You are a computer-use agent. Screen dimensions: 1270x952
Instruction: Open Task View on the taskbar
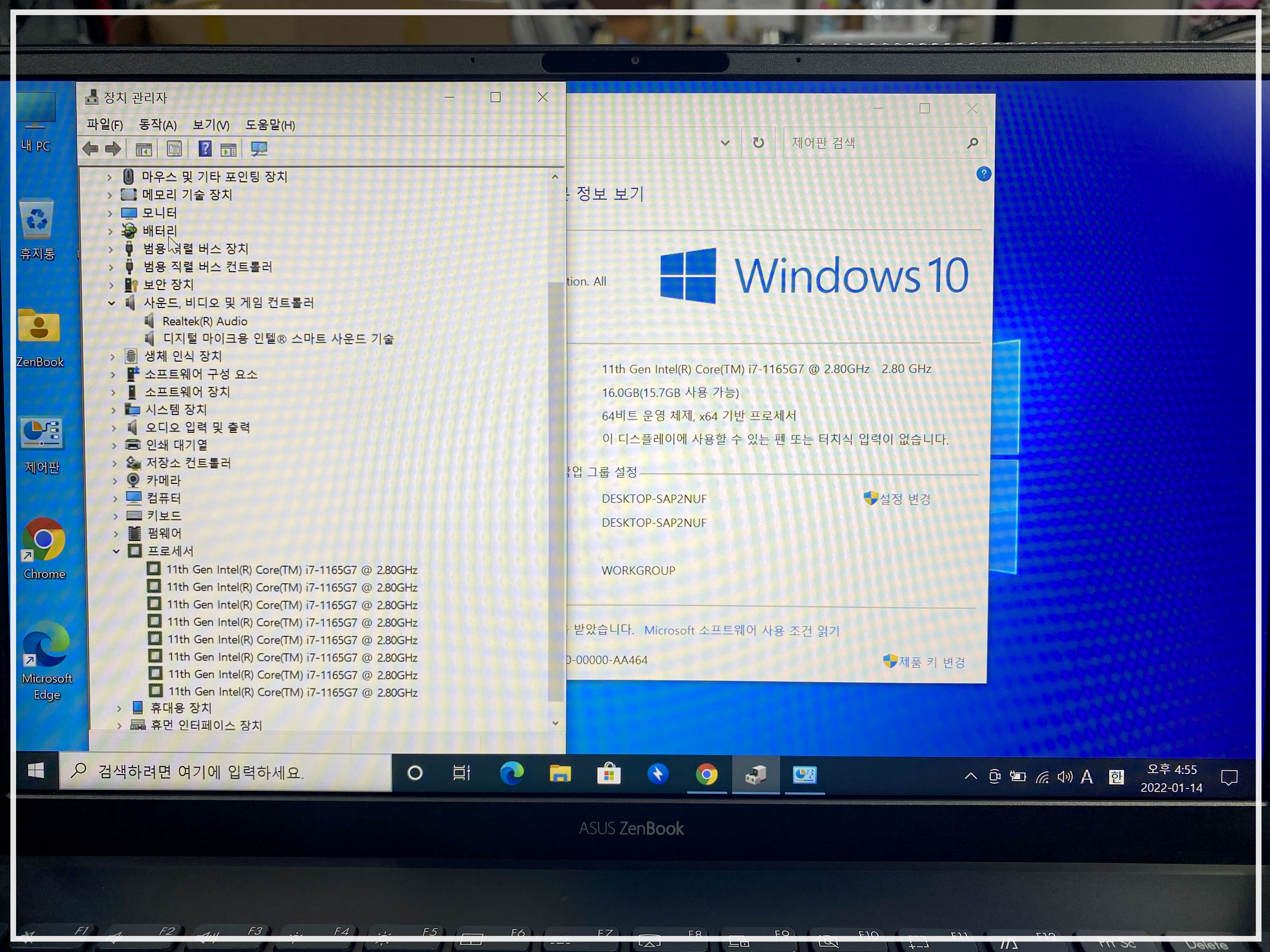(x=462, y=773)
